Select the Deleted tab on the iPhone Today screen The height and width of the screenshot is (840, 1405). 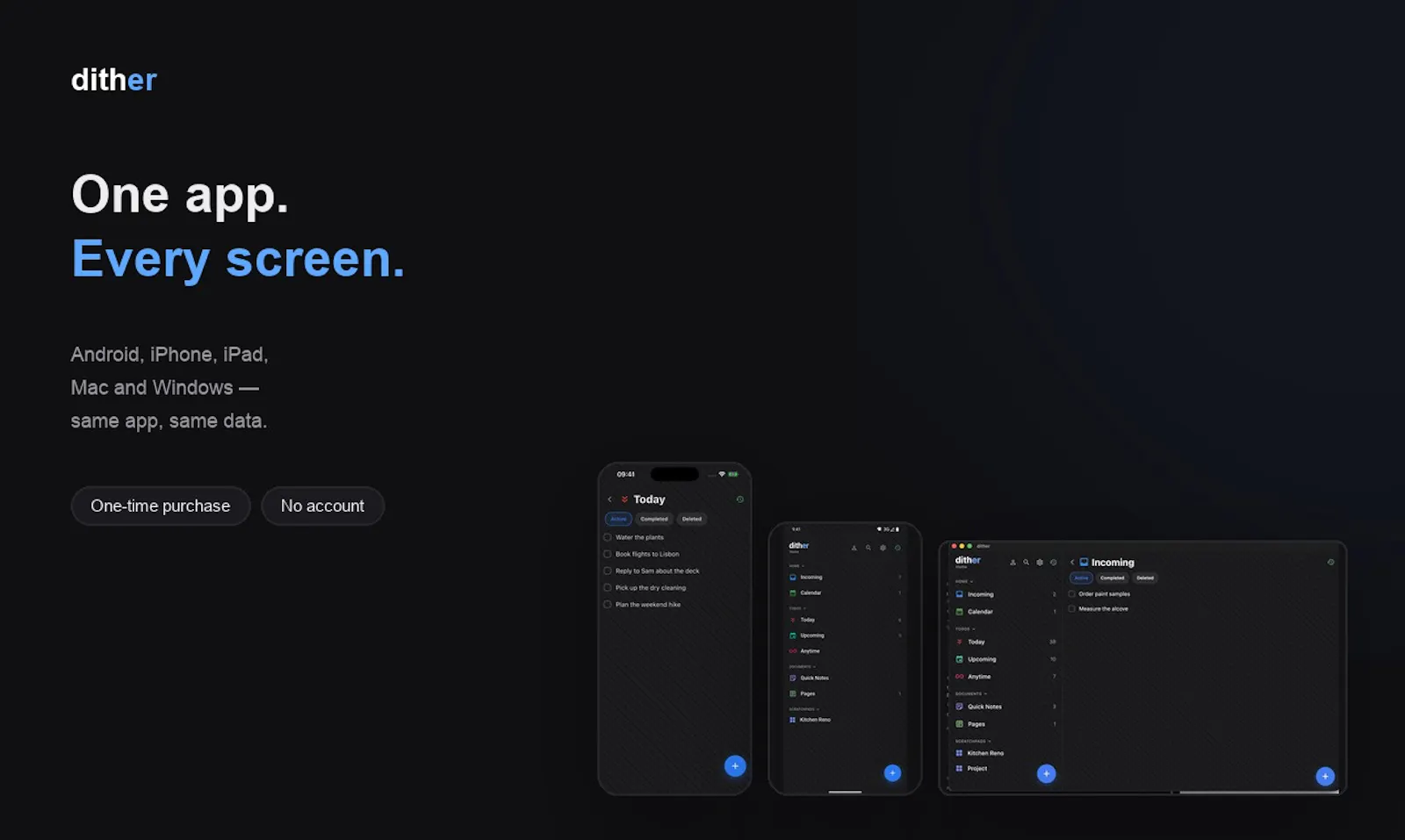point(692,519)
